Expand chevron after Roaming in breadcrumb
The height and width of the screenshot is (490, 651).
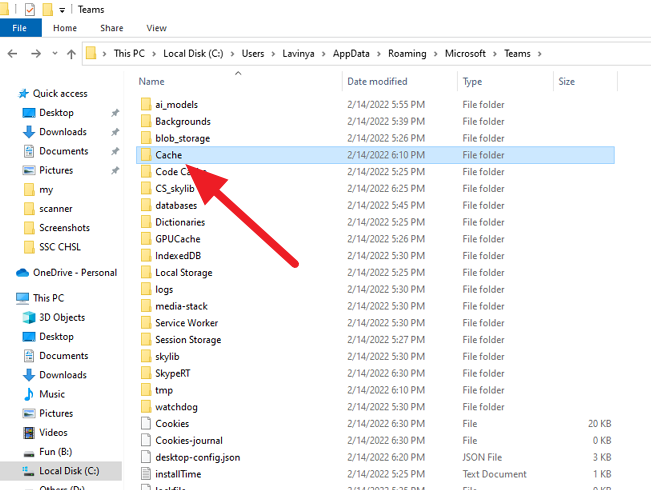point(436,54)
